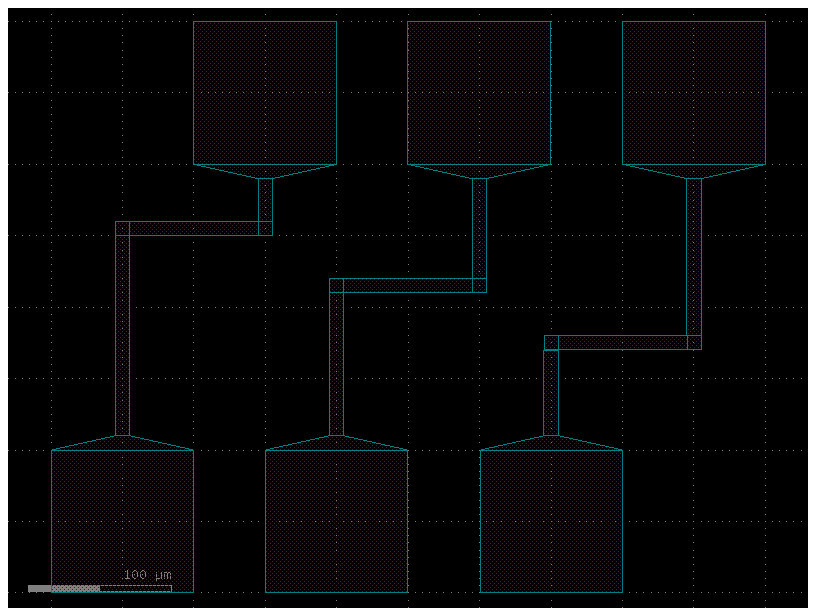
Task: Click the top-middle square pad
Action: [x=479, y=93]
